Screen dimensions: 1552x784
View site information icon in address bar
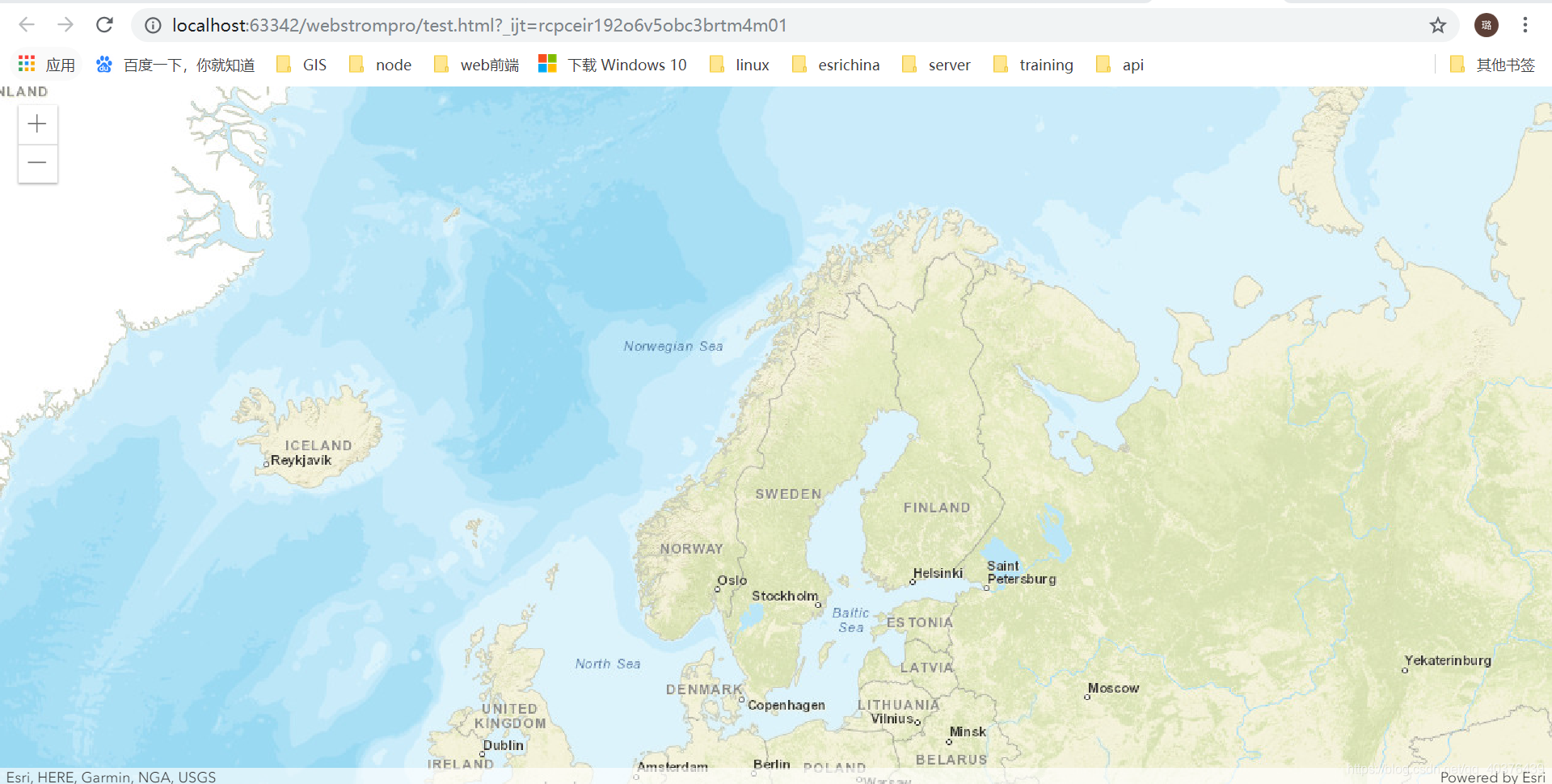pos(153,26)
